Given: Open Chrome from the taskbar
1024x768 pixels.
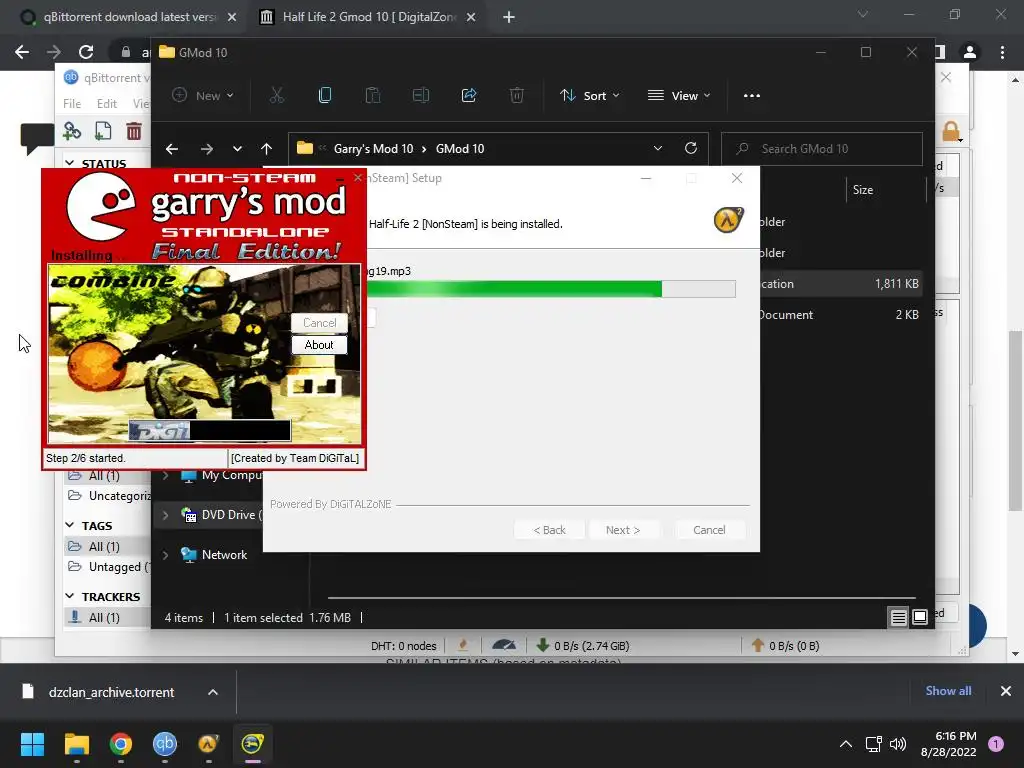Looking at the screenshot, I should [x=121, y=744].
